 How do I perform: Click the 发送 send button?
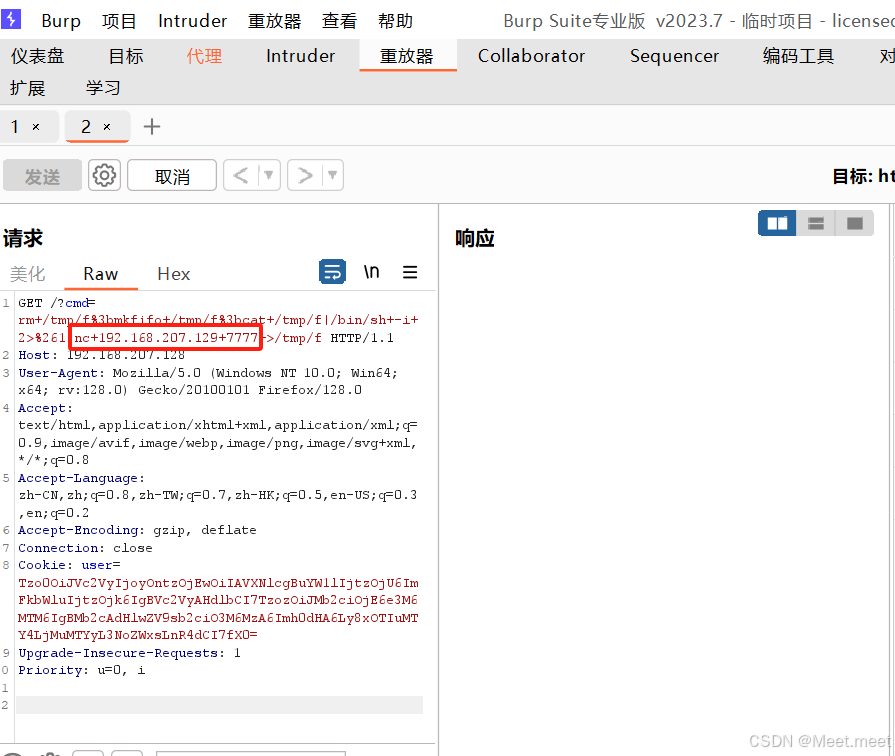[x=42, y=175]
